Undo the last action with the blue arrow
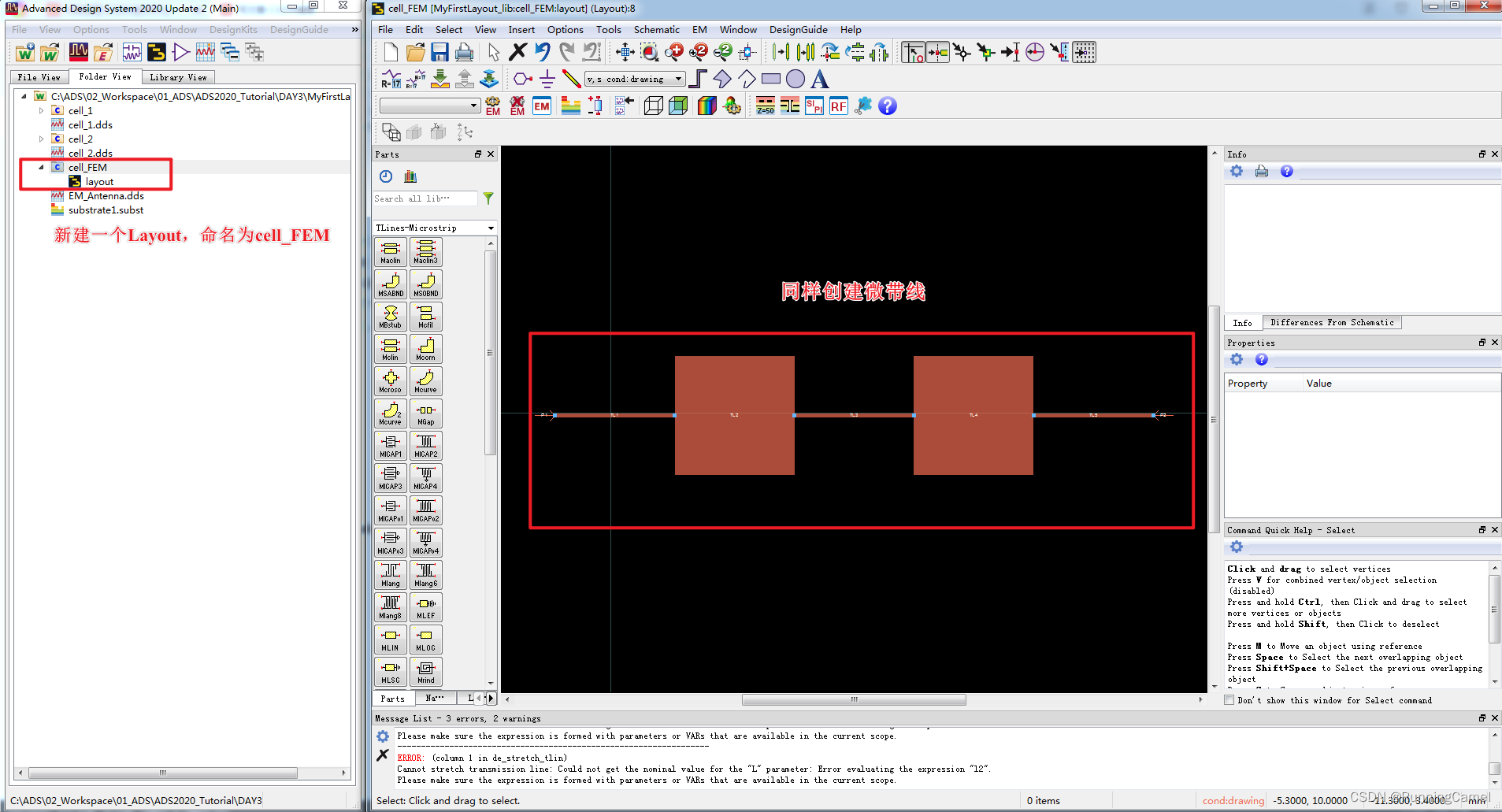1502x812 pixels. 543,53
